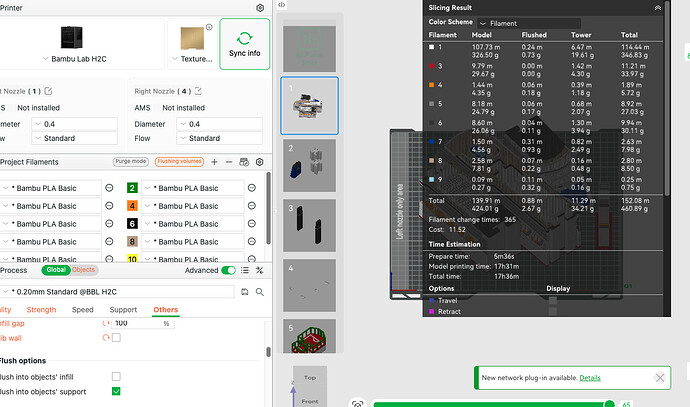Open Strength tab

(x=41, y=310)
